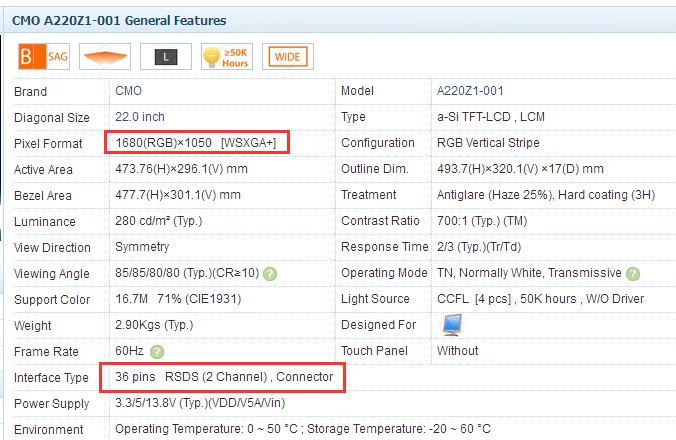
Task: Click the Model value A220Z1-001
Action: coord(470,91)
